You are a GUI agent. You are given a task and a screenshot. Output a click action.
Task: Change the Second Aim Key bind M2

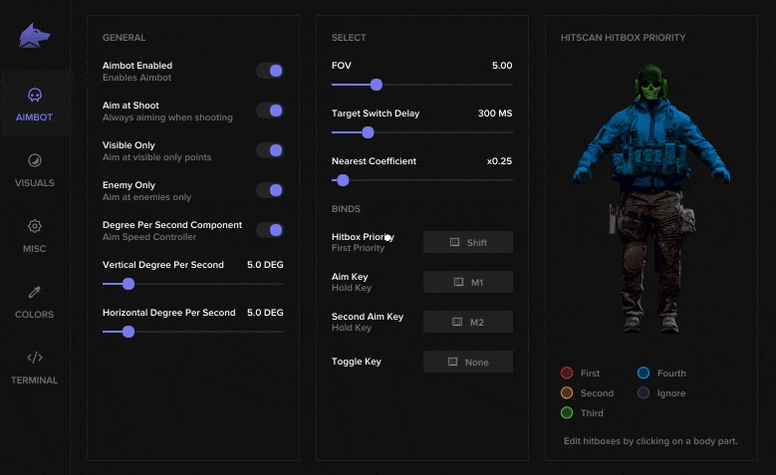[468, 322]
